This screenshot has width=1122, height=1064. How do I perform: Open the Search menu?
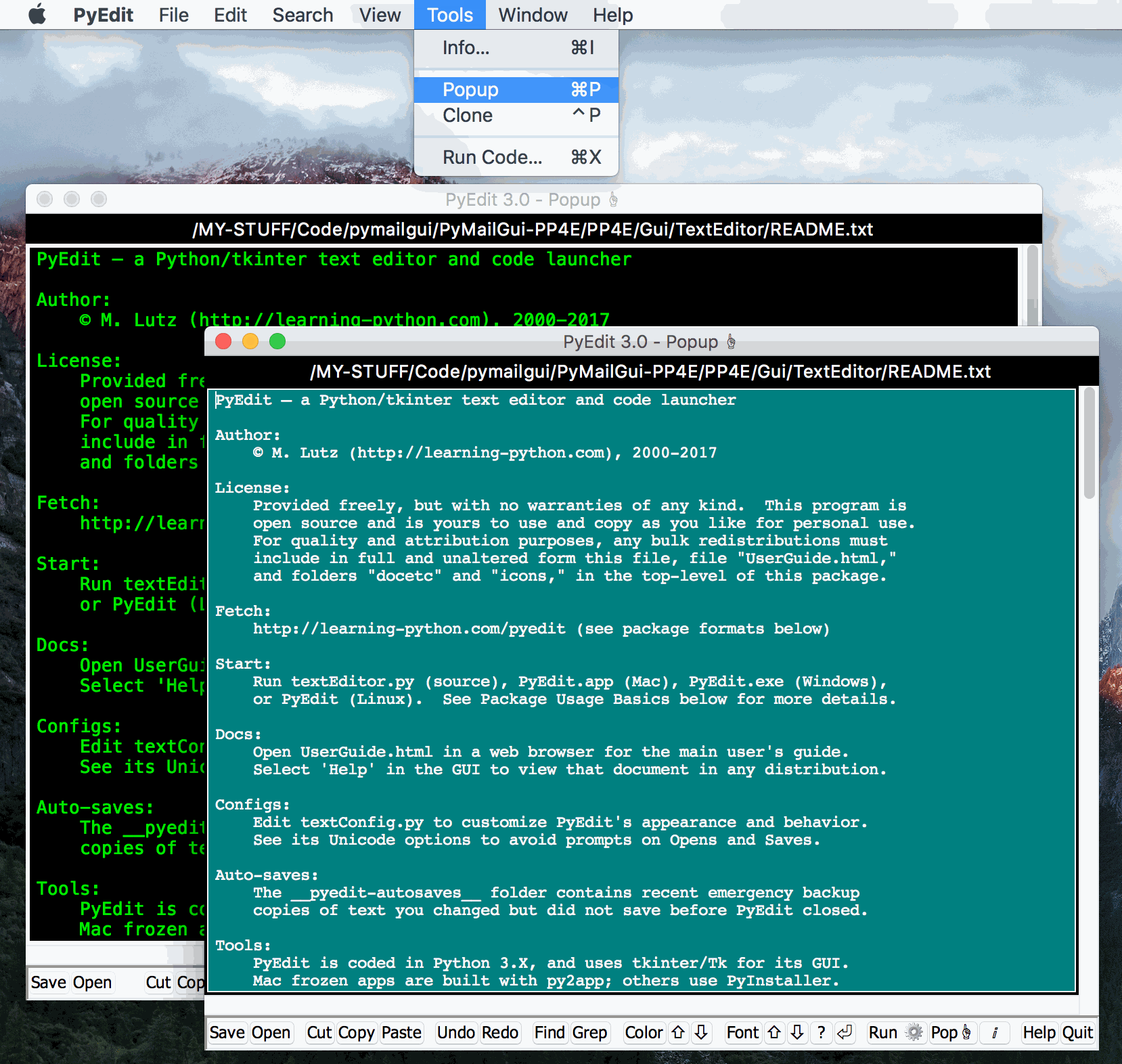click(302, 14)
